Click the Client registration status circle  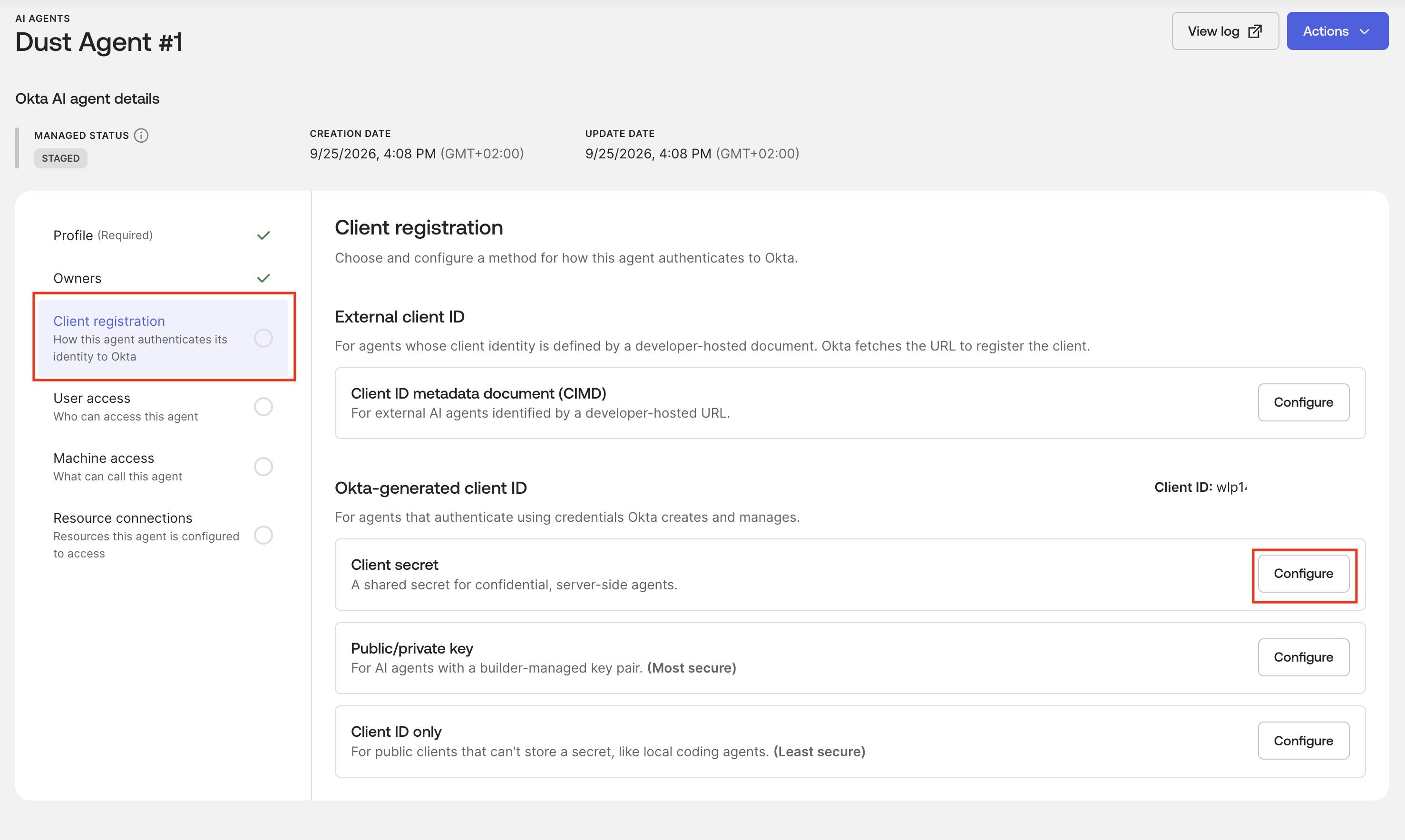pos(263,339)
